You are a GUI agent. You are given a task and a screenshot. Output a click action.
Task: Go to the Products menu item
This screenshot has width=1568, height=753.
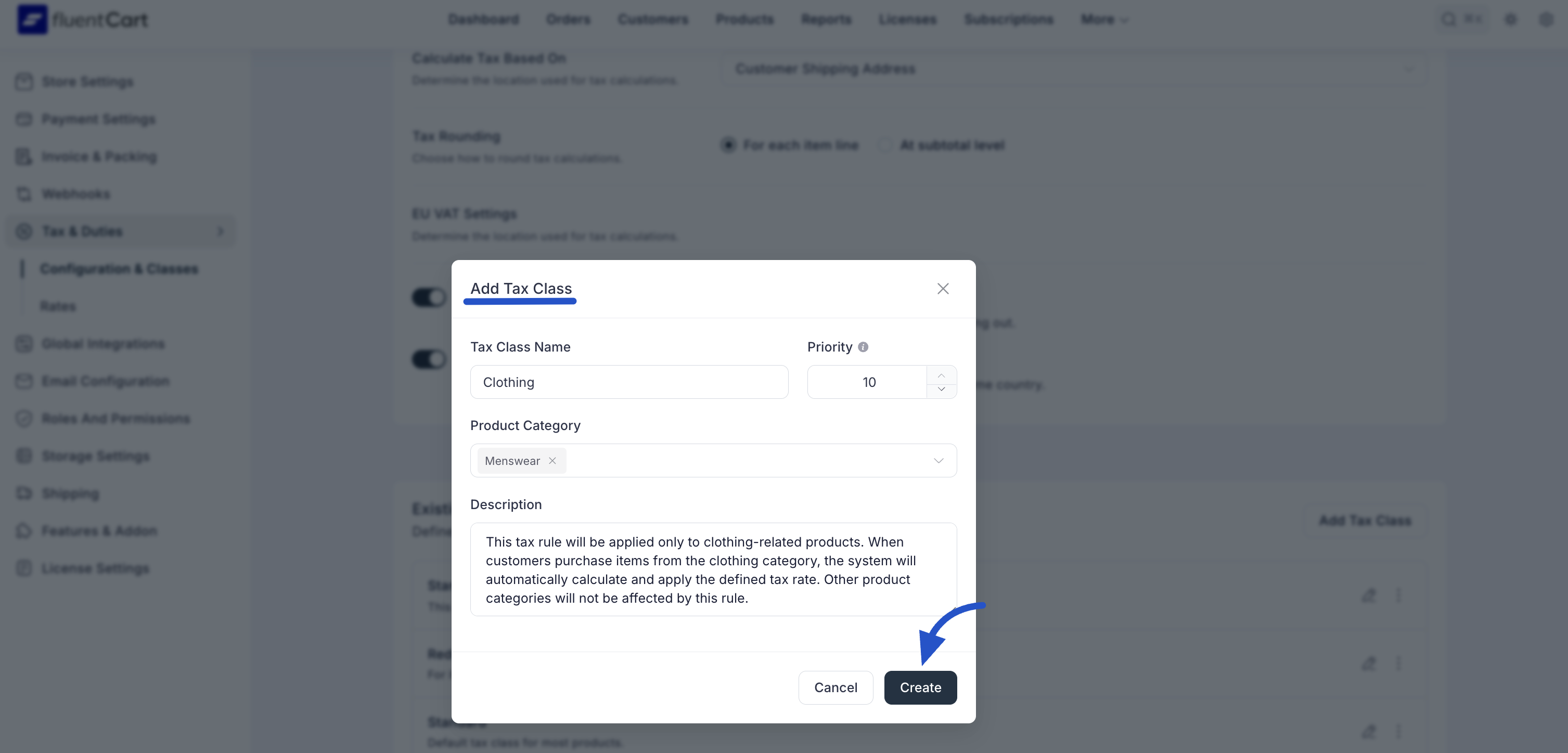(744, 19)
